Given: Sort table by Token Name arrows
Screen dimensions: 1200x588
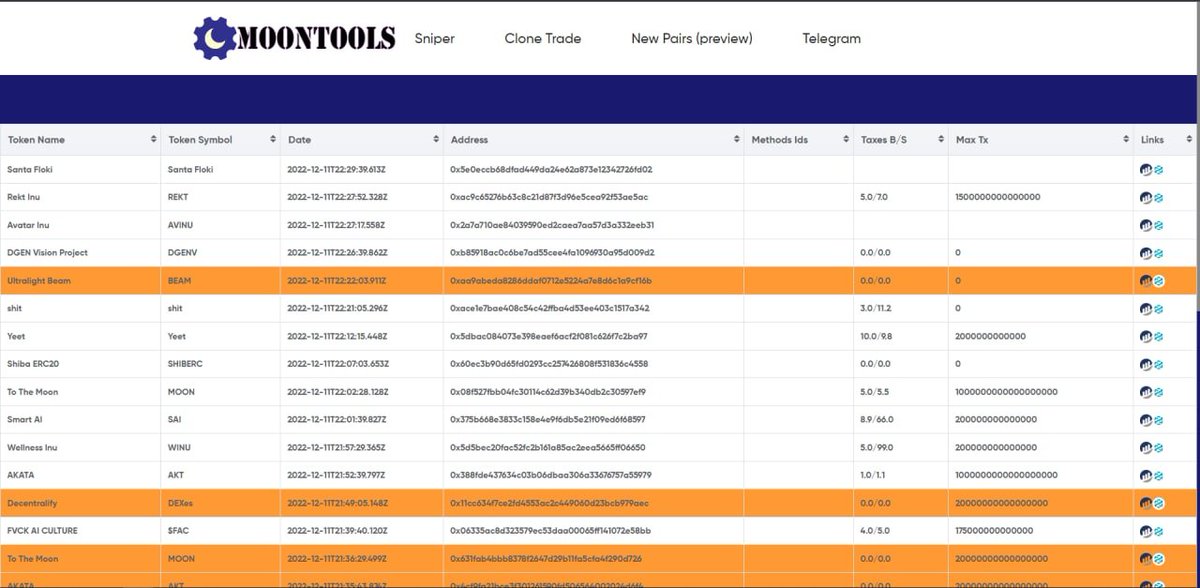Looking at the screenshot, I should [x=153, y=140].
